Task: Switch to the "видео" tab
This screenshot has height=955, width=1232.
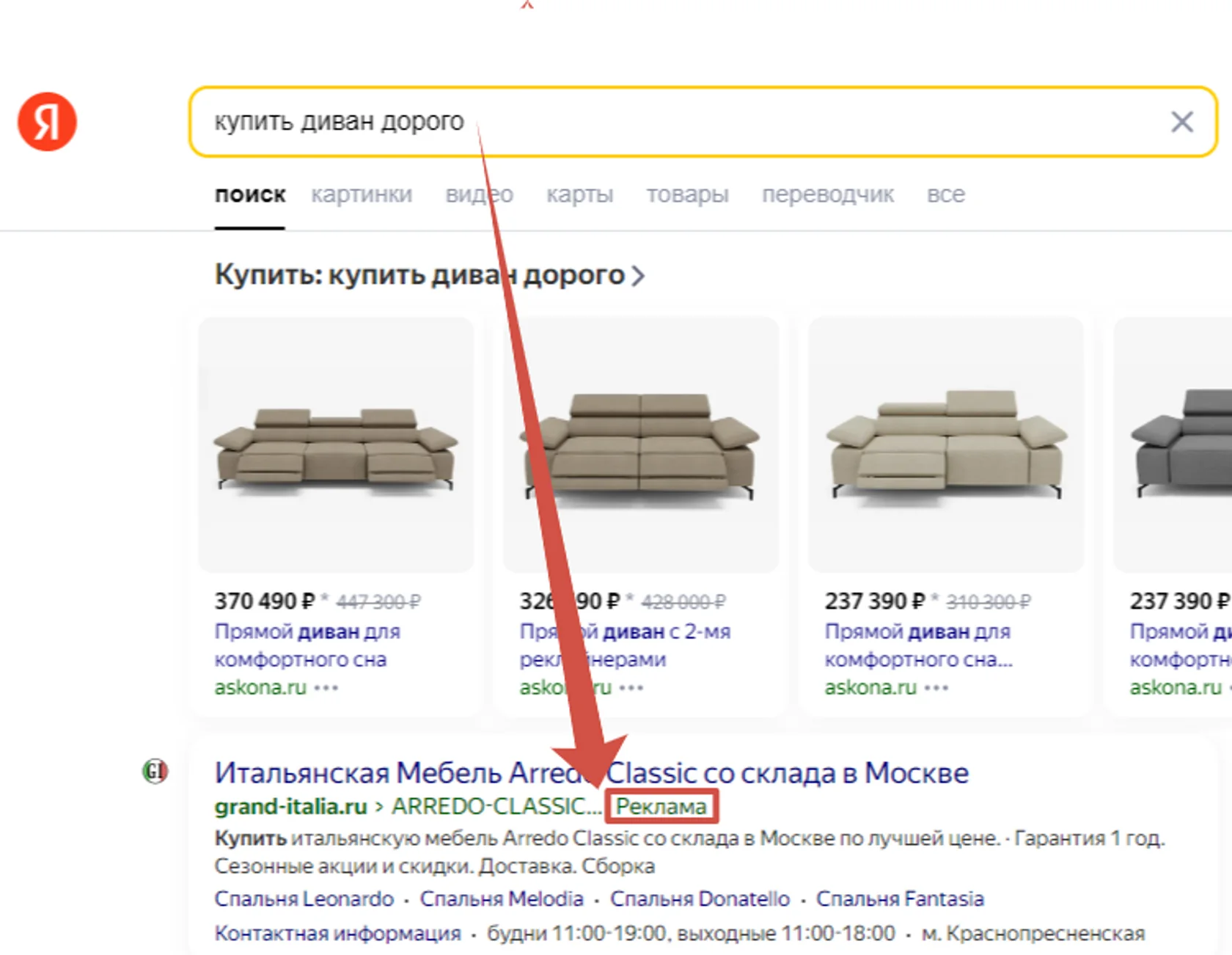Action: tap(479, 194)
